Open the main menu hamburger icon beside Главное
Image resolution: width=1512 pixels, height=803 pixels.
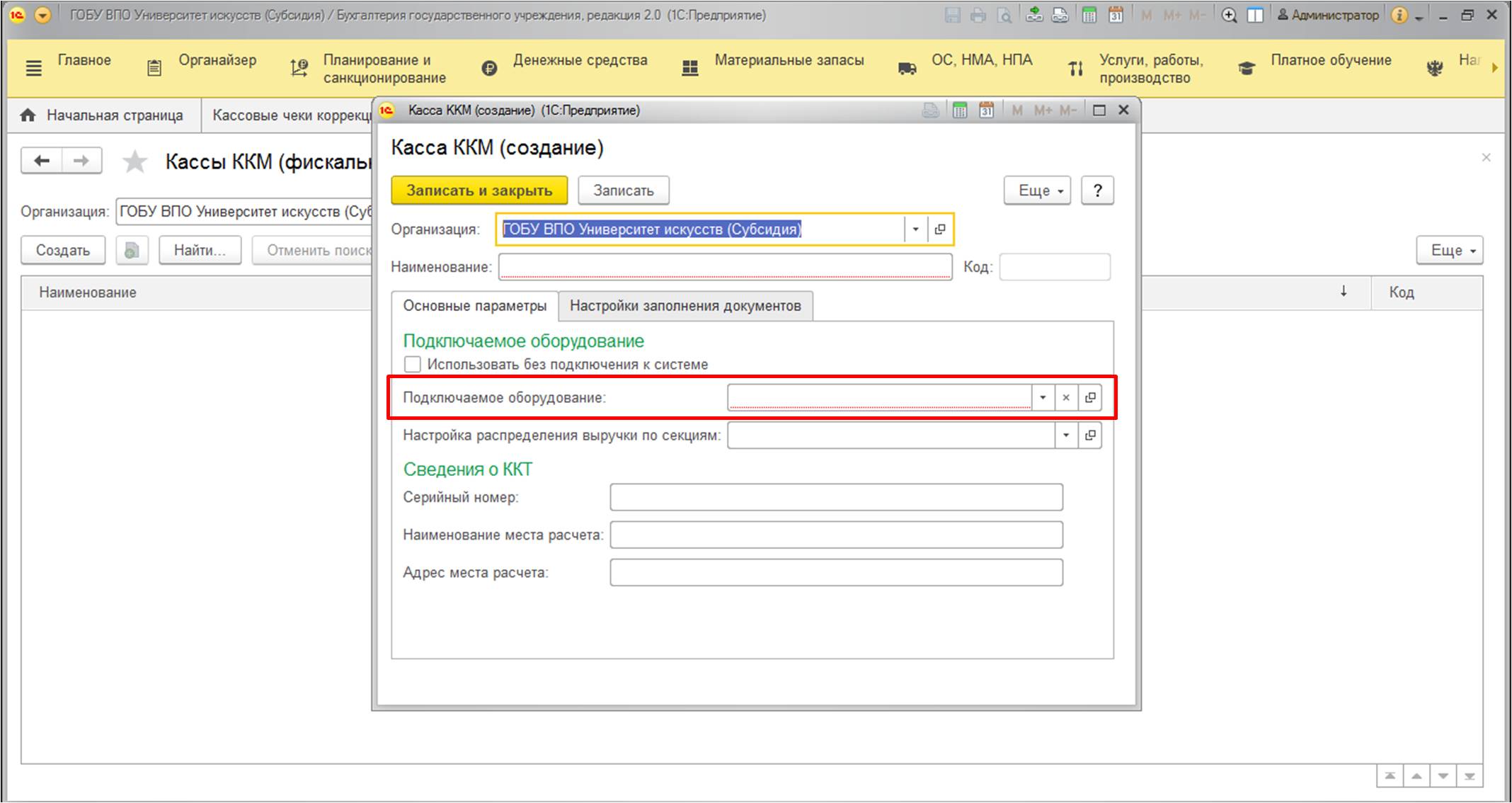coord(33,69)
